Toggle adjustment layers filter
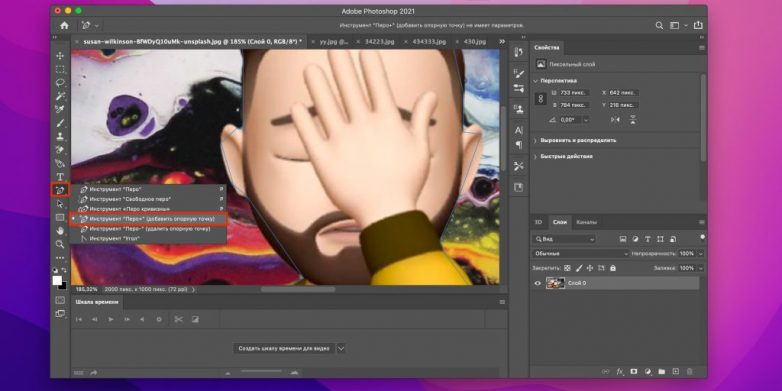 click(x=635, y=239)
